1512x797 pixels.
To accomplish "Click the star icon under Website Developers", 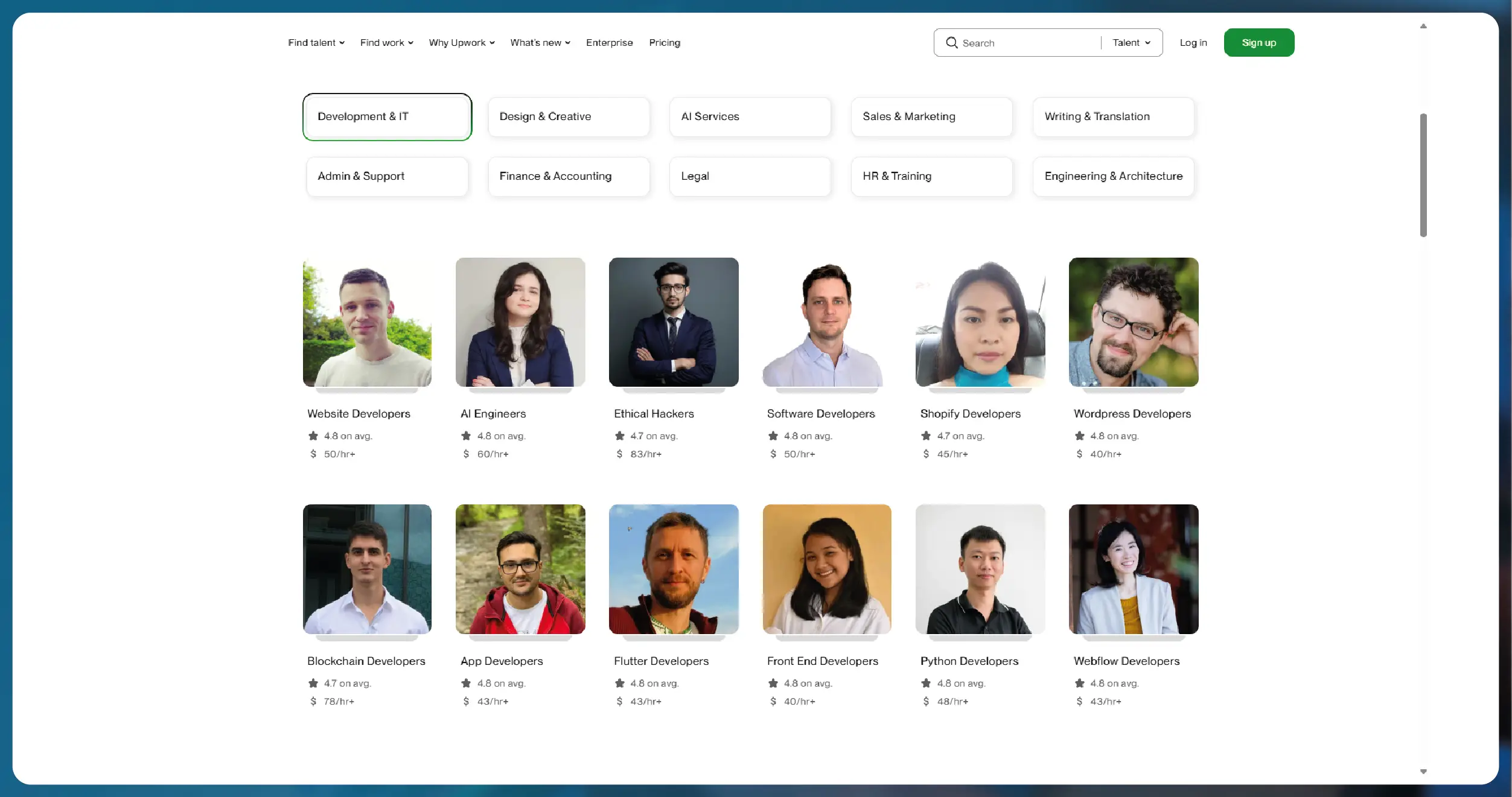I will (x=313, y=436).
